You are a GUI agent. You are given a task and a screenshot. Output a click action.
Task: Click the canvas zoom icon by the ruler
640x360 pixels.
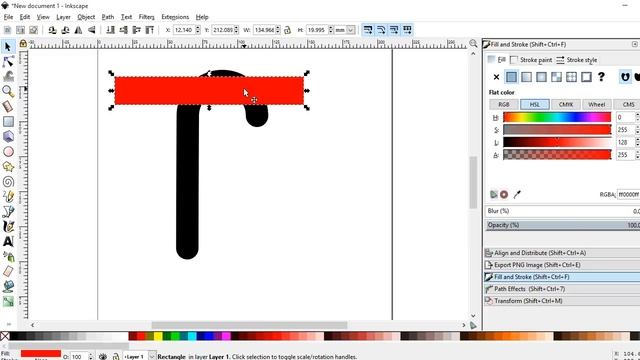[473, 43]
